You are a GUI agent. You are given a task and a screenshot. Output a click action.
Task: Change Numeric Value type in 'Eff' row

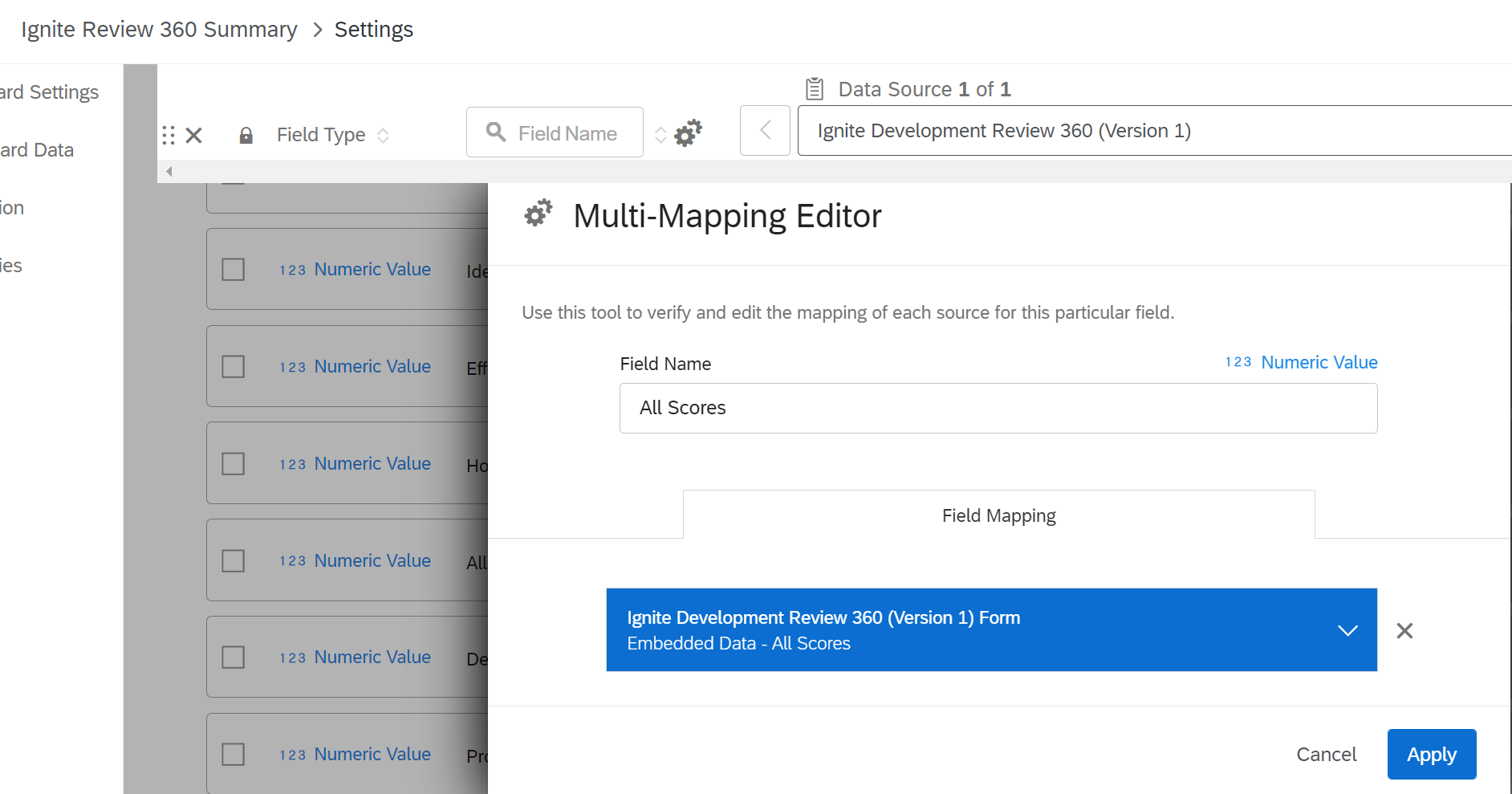tap(356, 367)
